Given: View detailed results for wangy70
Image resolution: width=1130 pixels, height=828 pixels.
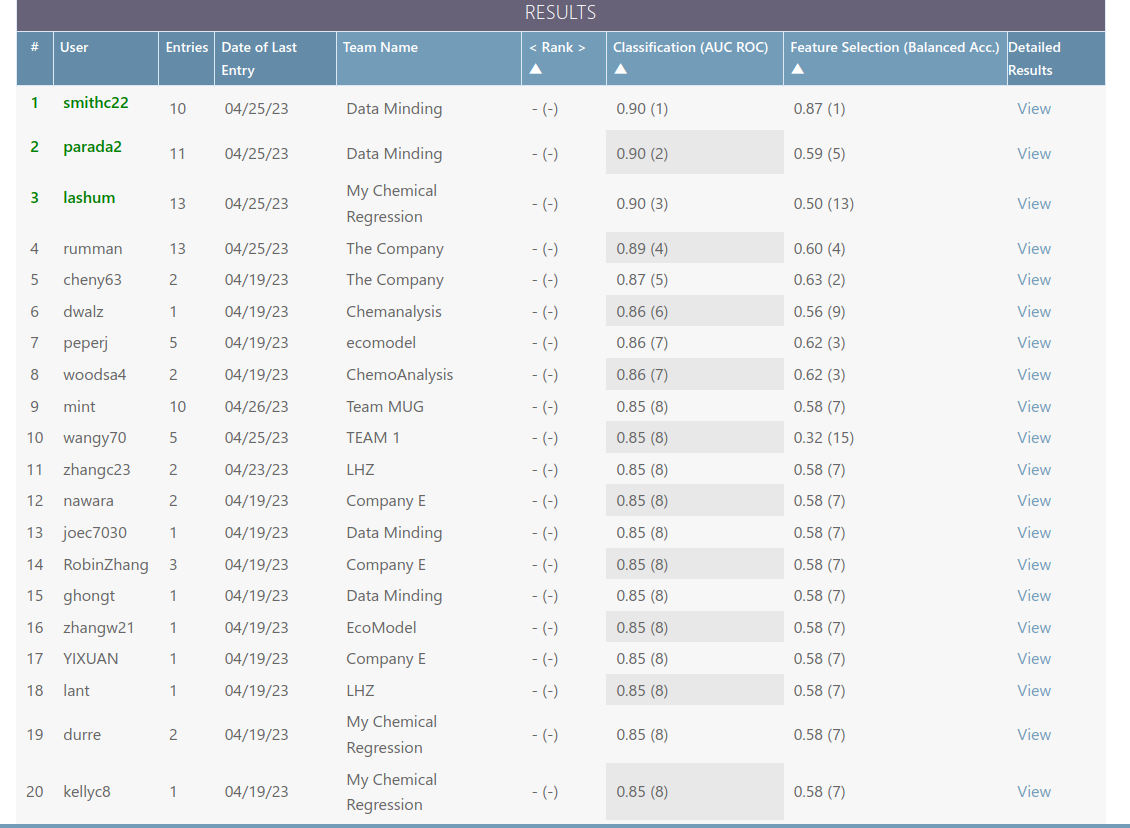Looking at the screenshot, I should pyautogui.click(x=1034, y=437).
